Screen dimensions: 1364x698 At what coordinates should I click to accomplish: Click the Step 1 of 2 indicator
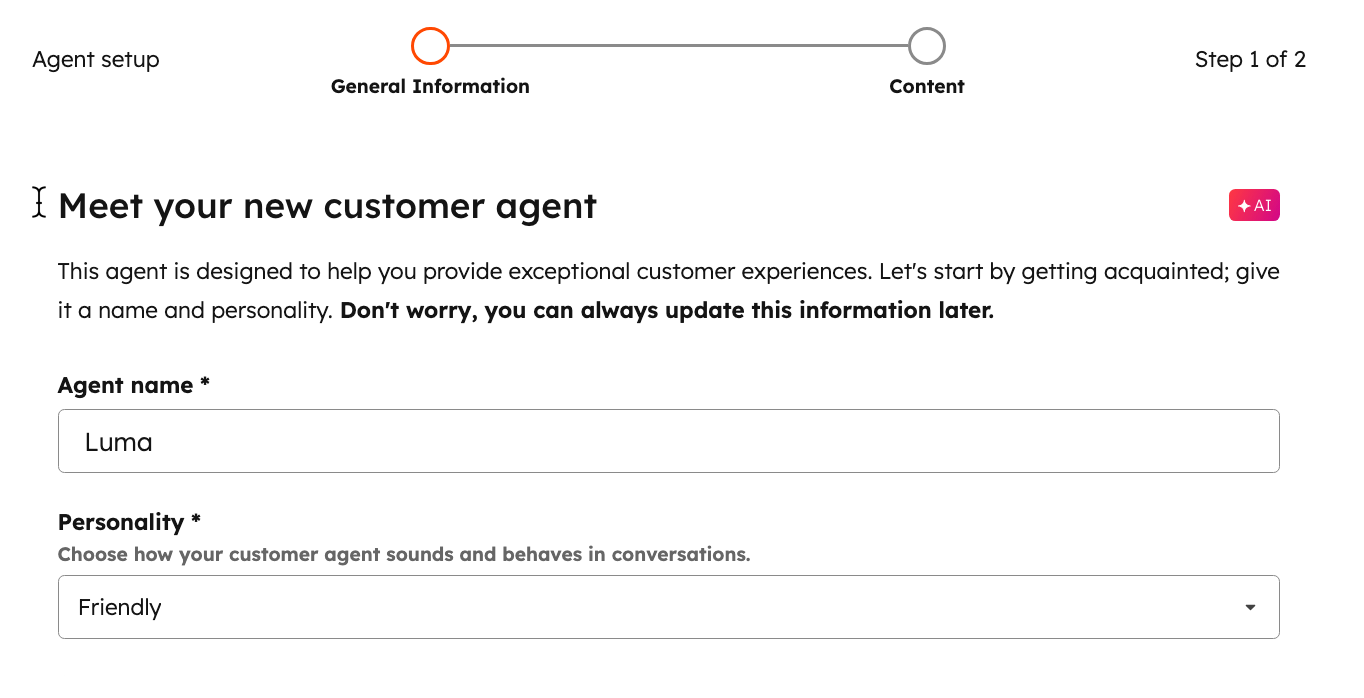click(1250, 59)
